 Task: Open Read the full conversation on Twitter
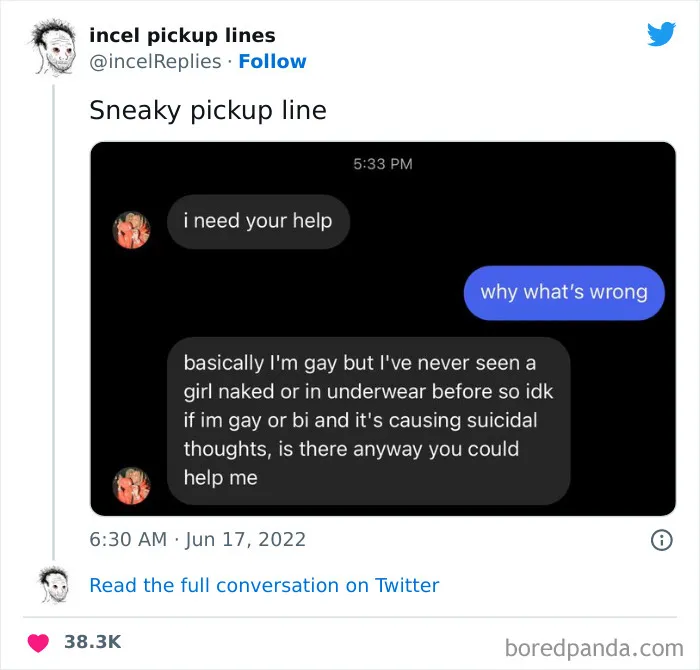(264, 585)
